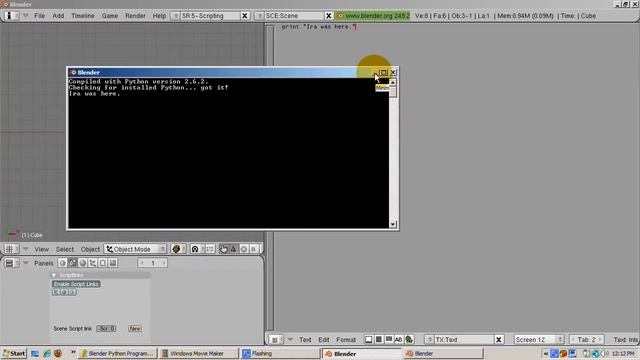Screen dimensions: 640x360
Task: Open the 3D view View menu
Action: tap(42, 249)
